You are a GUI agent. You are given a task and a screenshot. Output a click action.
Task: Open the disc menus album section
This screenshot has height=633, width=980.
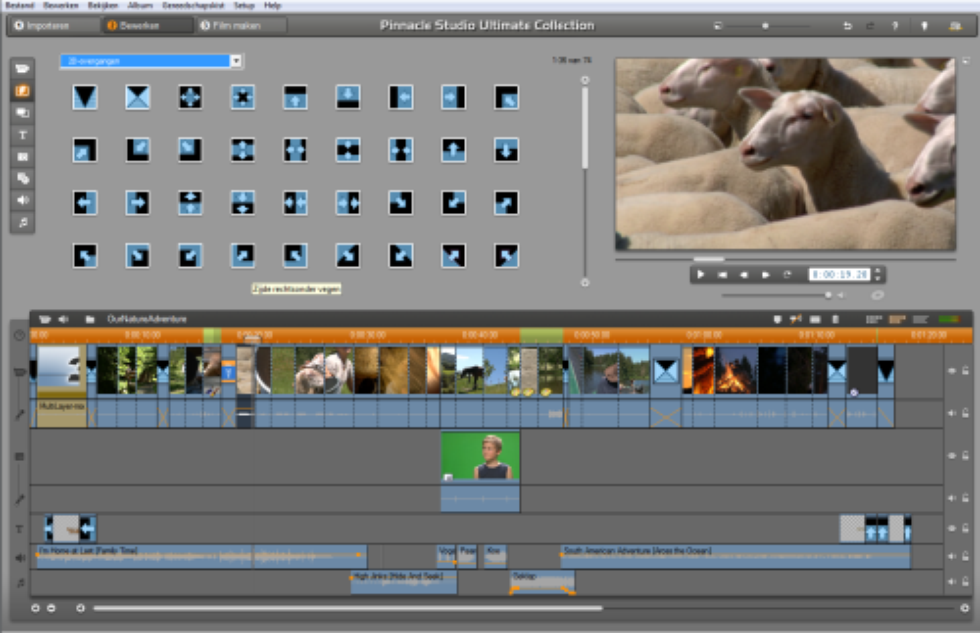click(22, 179)
